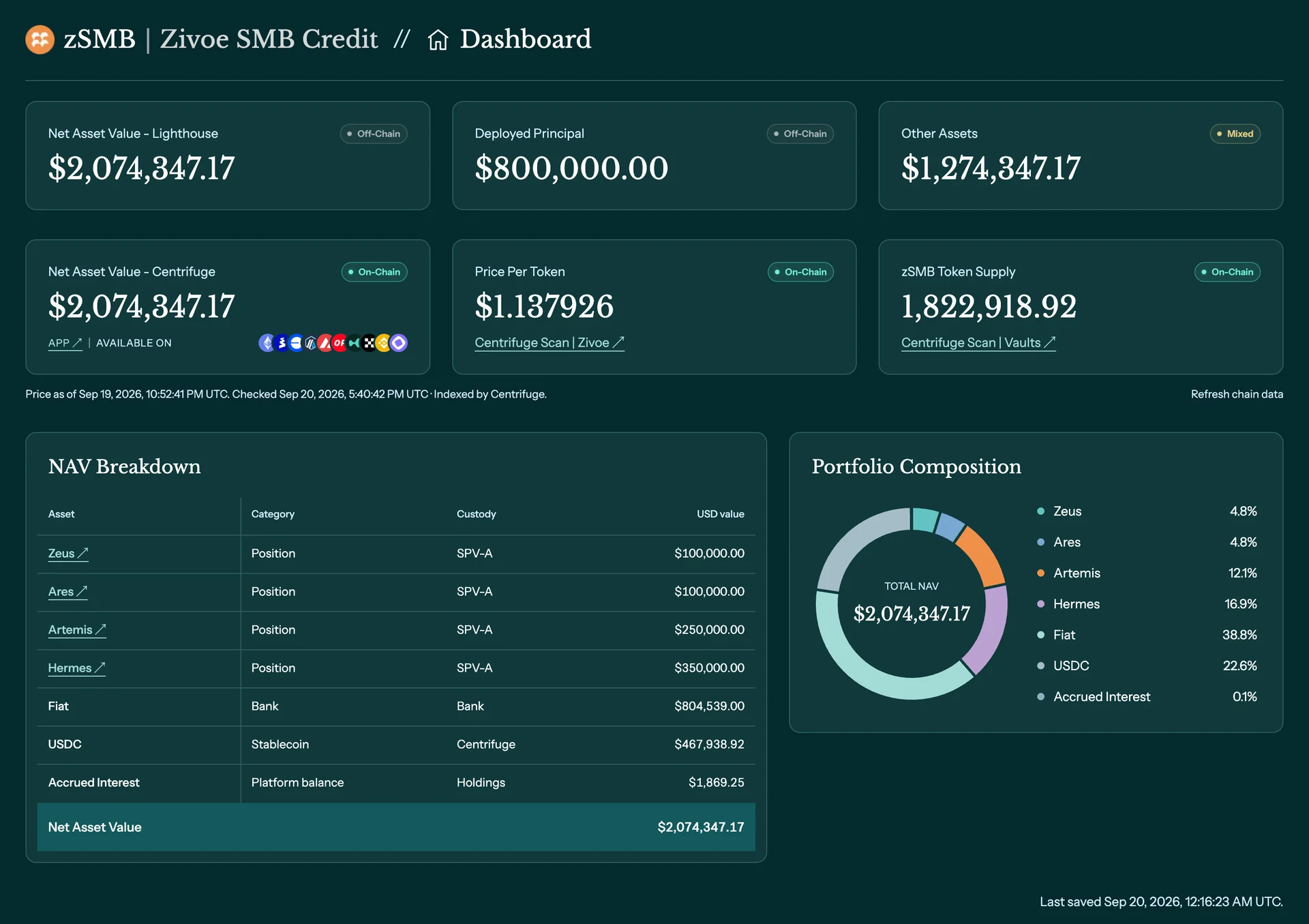Select the Avalanche chain icon
Viewport: 1309px width, 924px height.
pos(325,343)
